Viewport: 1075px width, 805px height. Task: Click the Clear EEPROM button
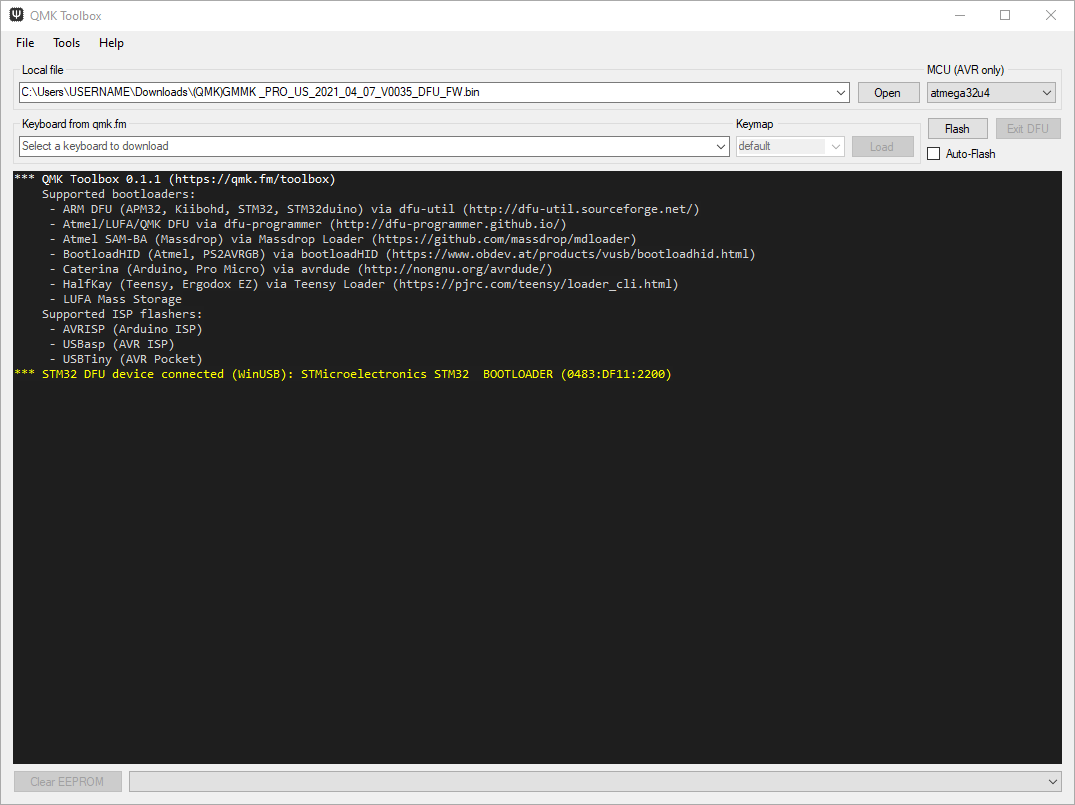coord(67,781)
